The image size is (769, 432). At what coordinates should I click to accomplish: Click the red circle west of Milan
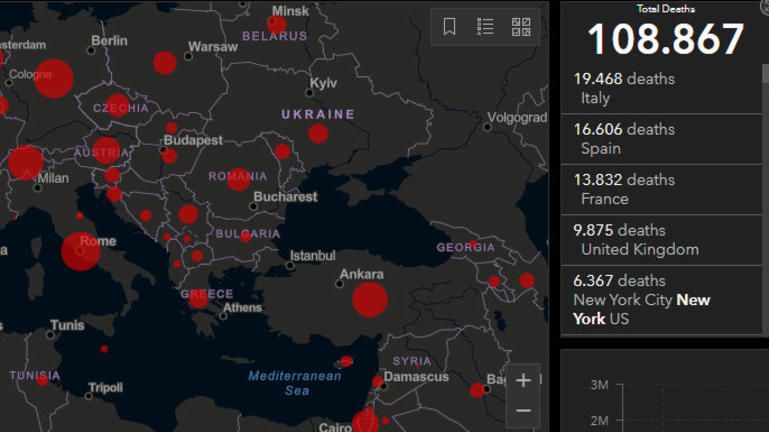pyautogui.click(x=25, y=163)
